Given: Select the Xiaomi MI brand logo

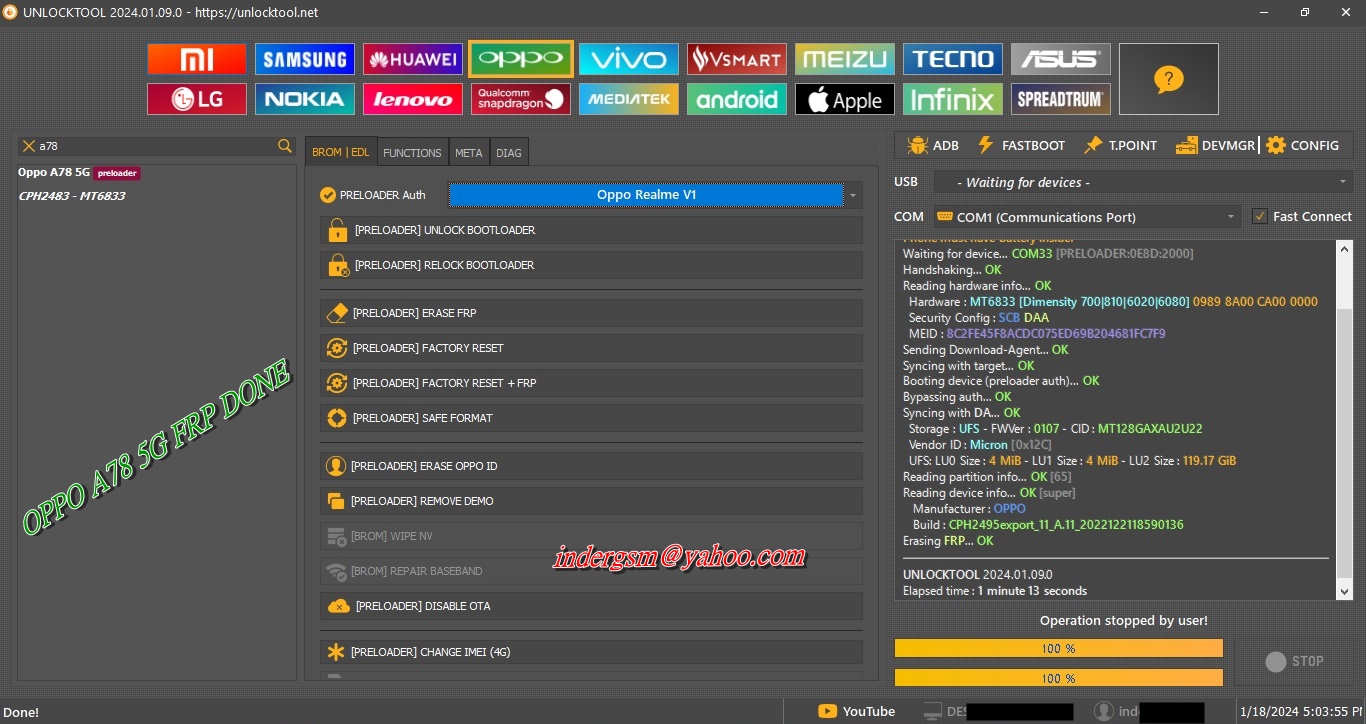Looking at the screenshot, I should tap(196, 59).
